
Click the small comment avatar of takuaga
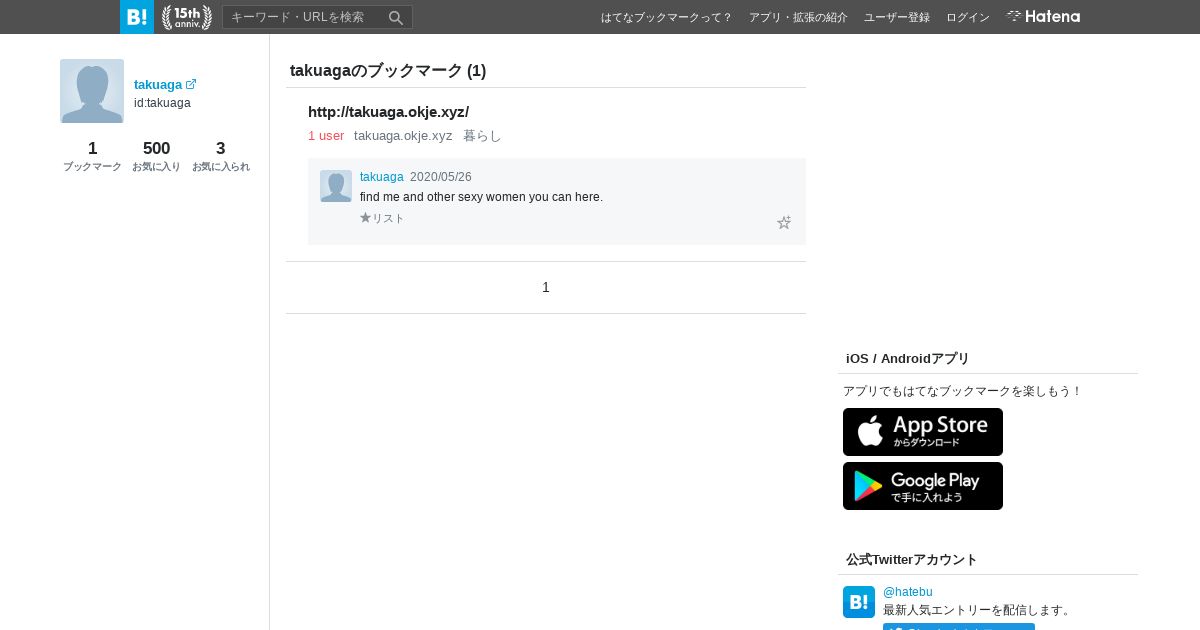(336, 186)
